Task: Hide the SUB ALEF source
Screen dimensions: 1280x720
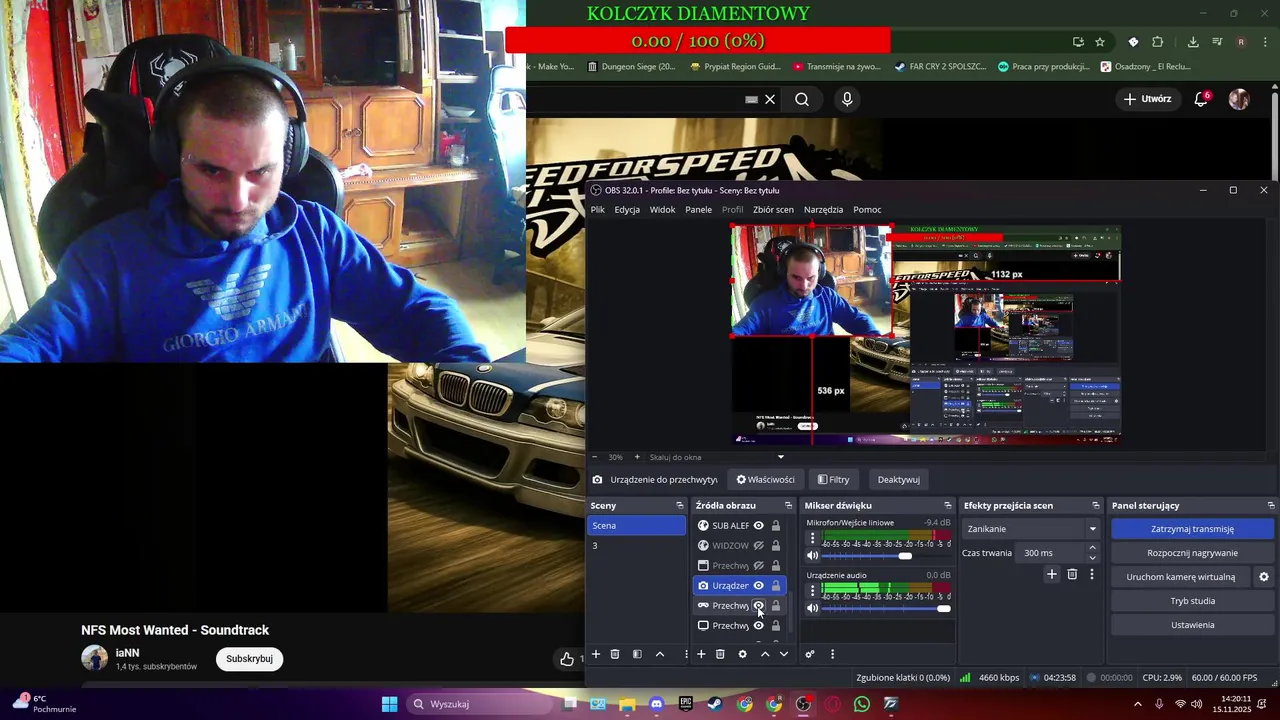Action: click(x=758, y=526)
